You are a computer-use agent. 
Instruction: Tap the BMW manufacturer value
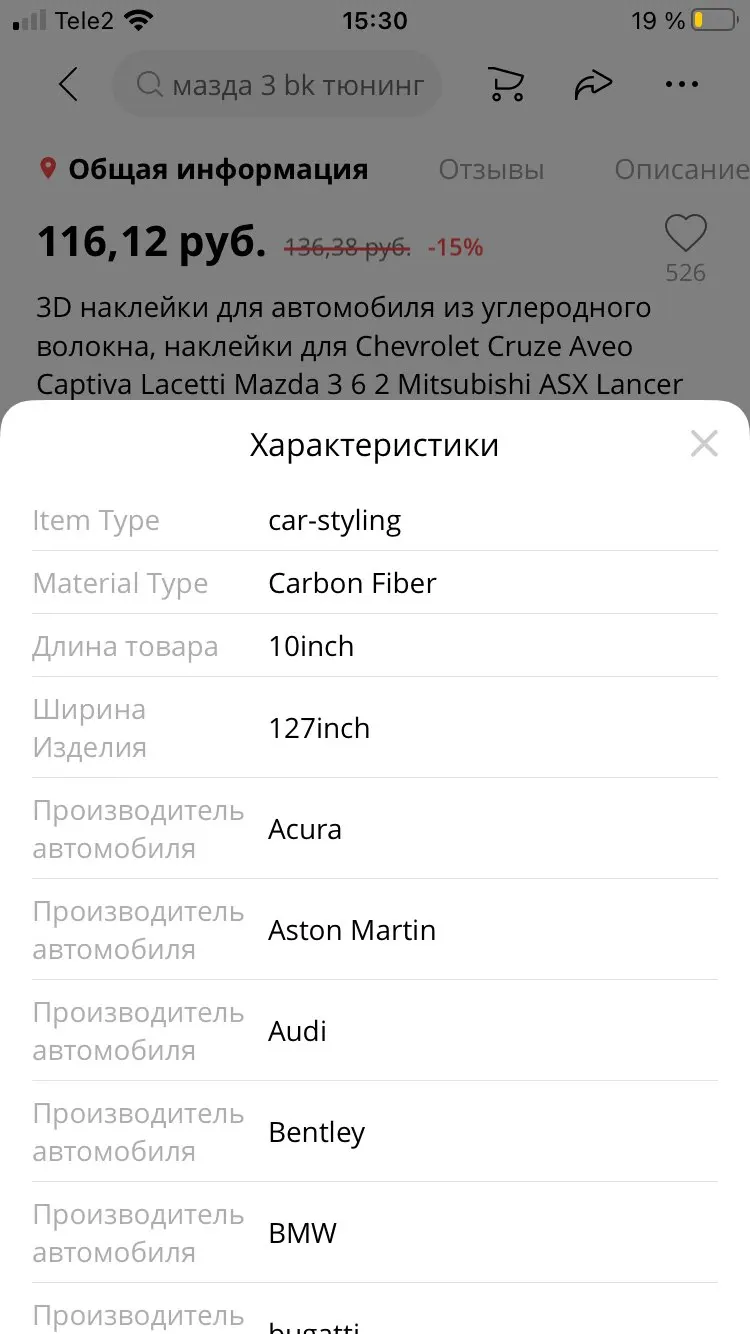click(x=302, y=1233)
